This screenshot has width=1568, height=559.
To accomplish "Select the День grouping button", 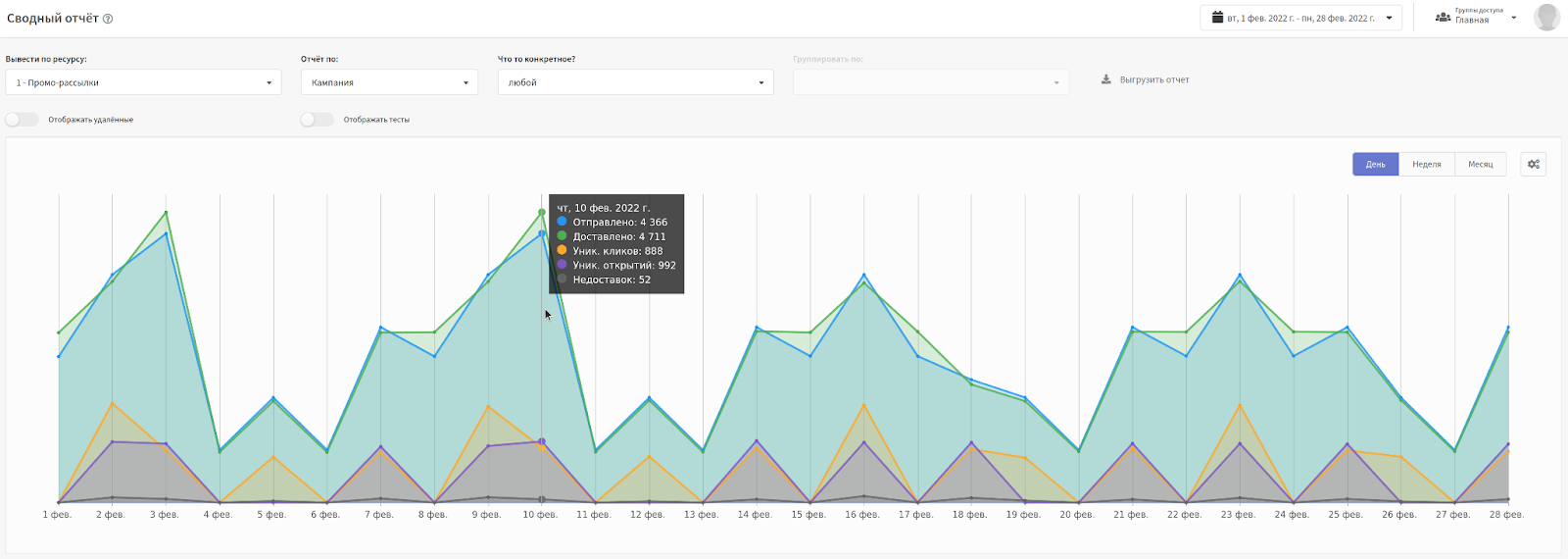I will coord(1375,164).
